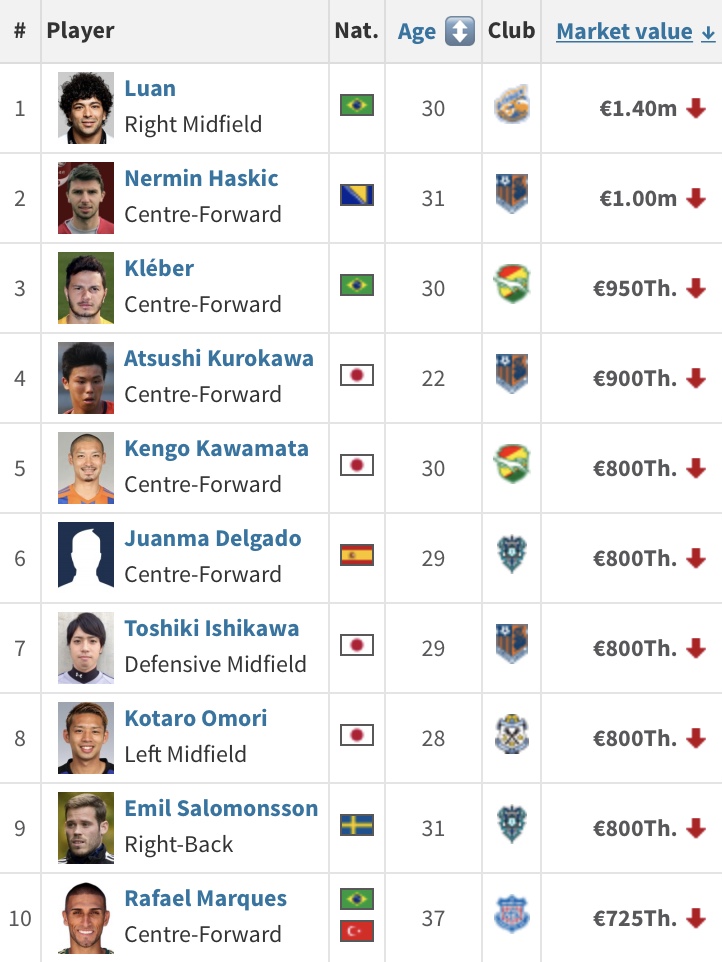Click Nermin Haskic's club crest icon

[x=512, y=196]
